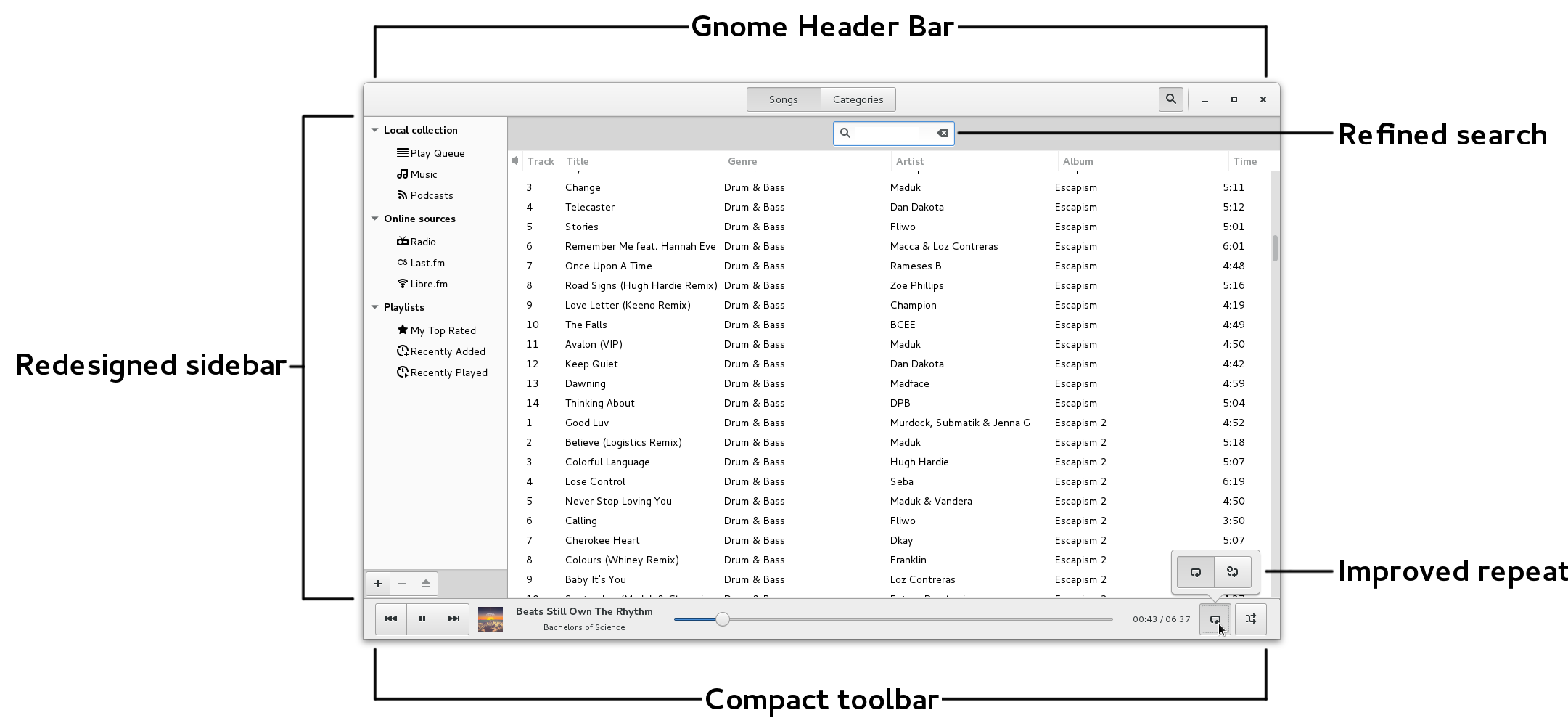
Task: Switch to the Categories view
Action: click(858, 99)
